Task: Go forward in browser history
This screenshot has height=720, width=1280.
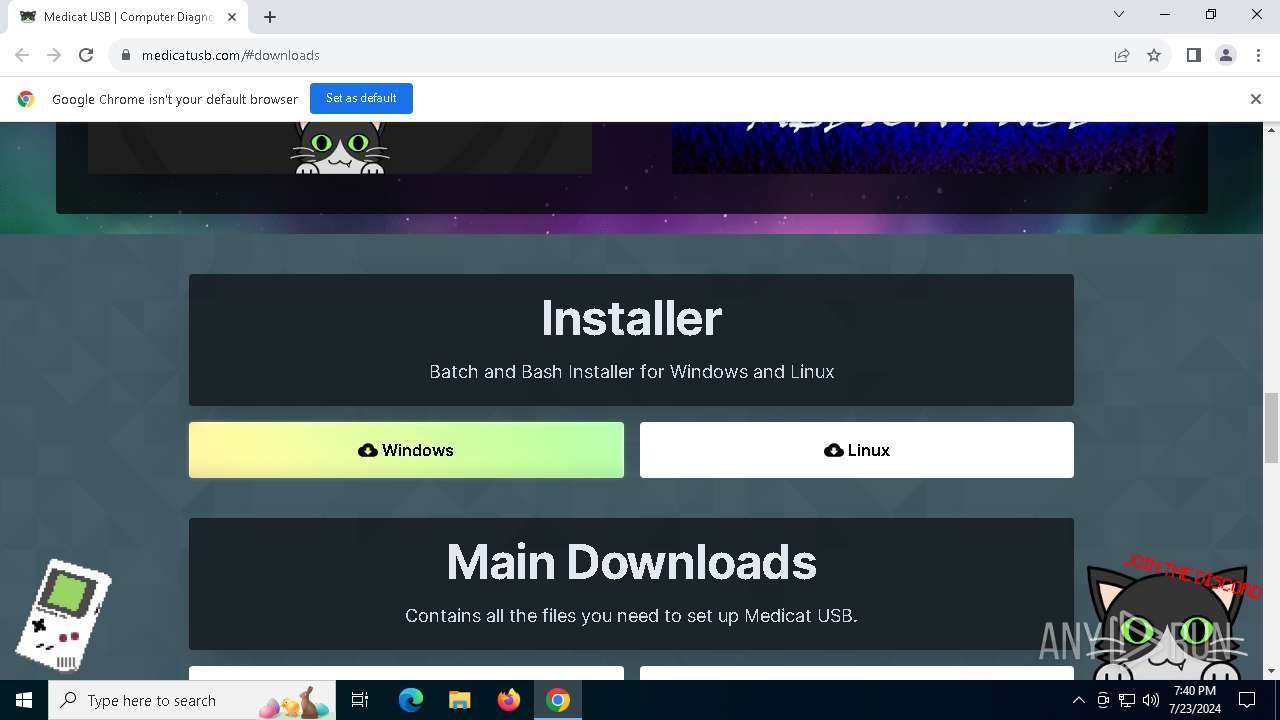Action: 54,55
